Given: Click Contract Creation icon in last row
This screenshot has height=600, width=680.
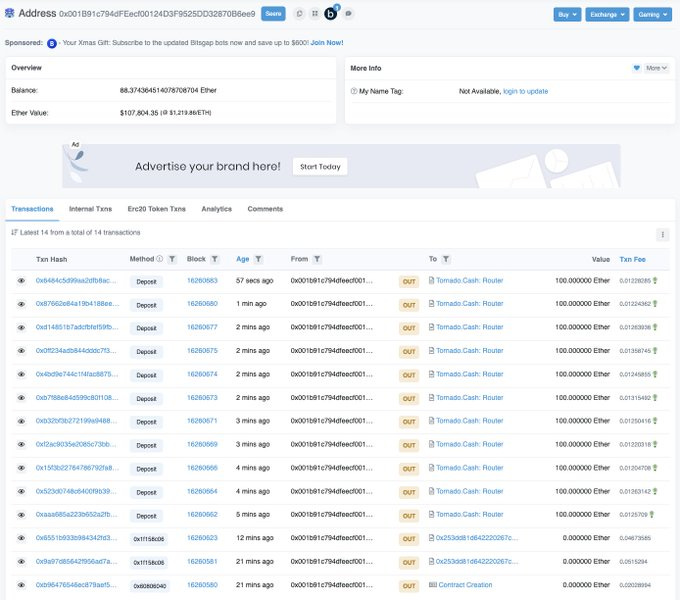Looking at the screenshot, I should [x=433, y=585].
